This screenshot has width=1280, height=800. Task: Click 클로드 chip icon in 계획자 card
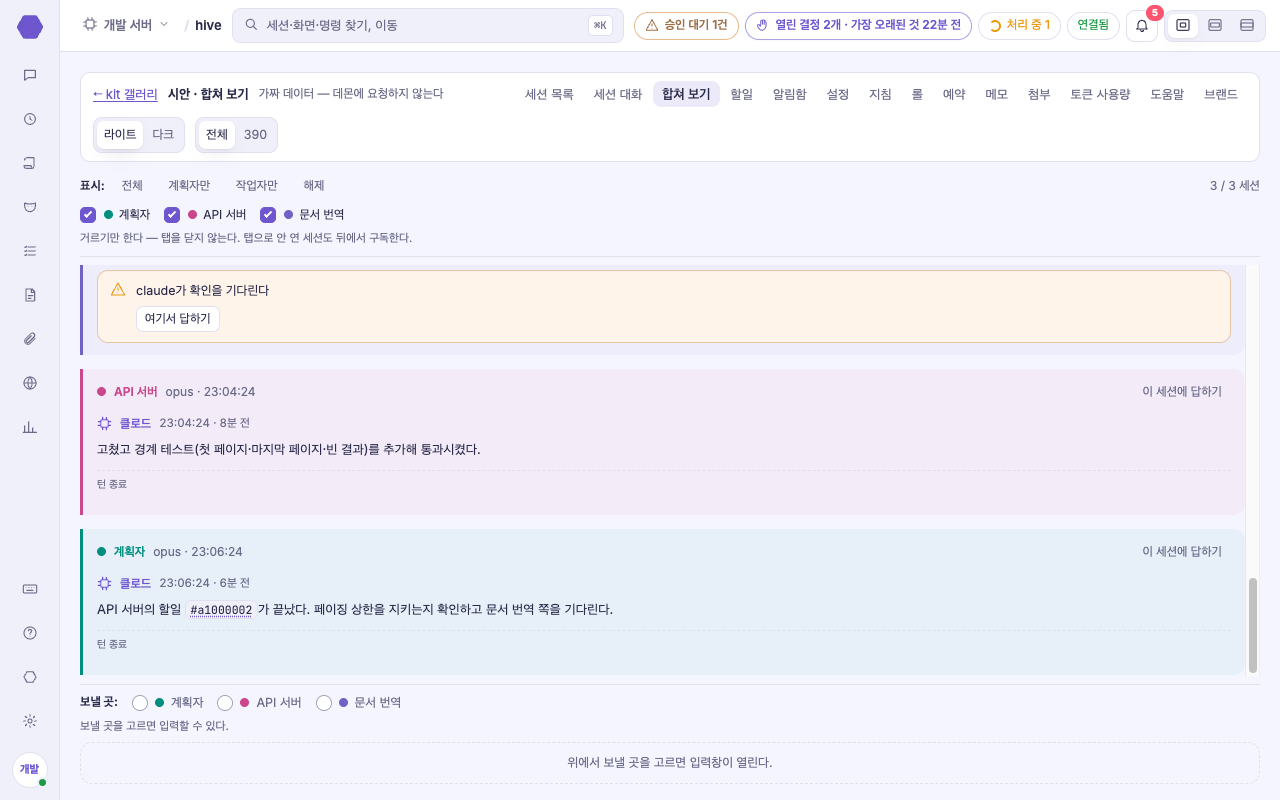pos(104,583)
